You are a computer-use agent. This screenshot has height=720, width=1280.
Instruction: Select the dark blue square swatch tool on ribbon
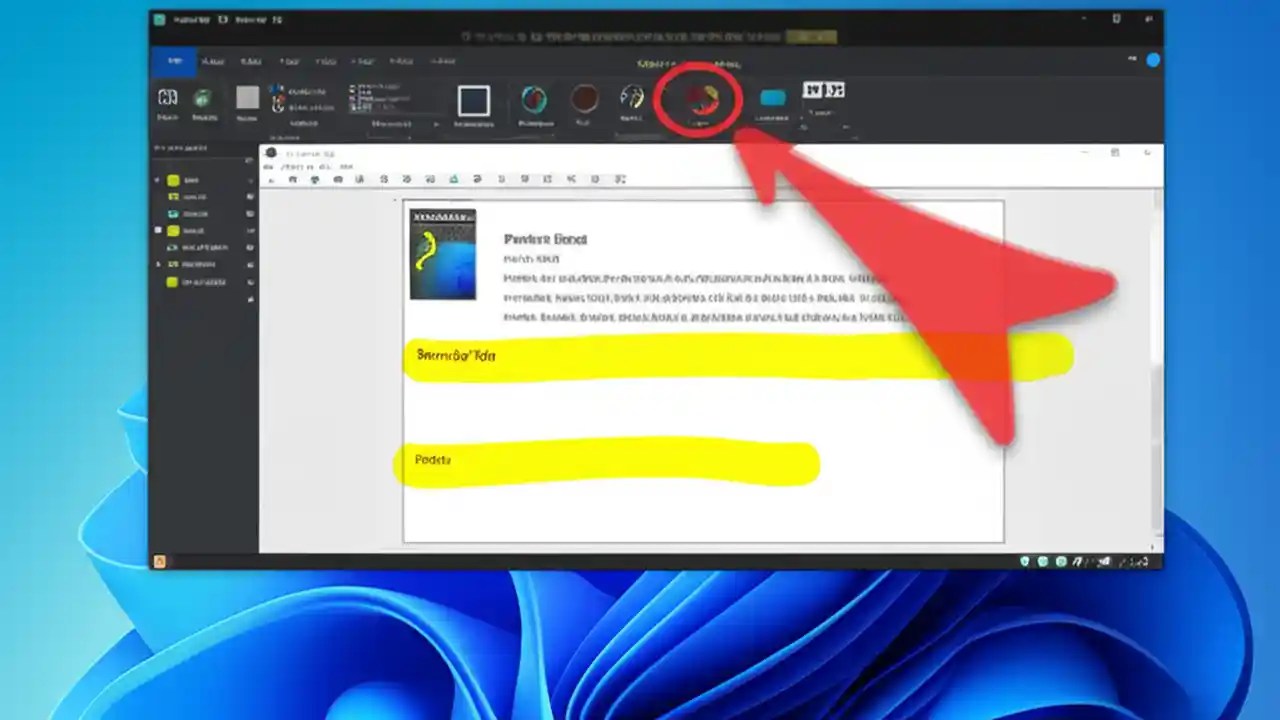(x=473, y=101)
